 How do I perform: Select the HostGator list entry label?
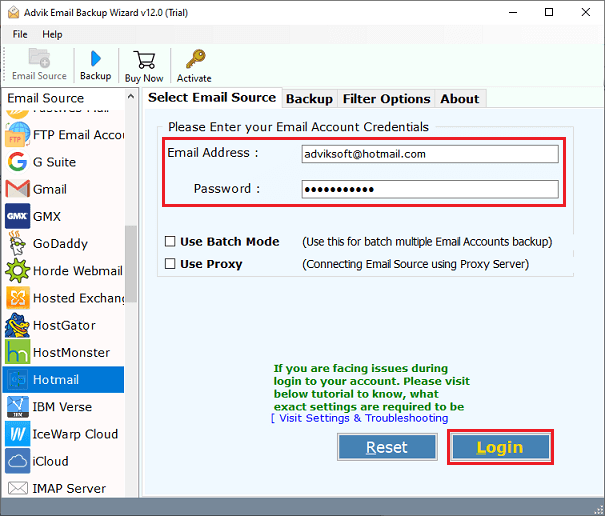[x=64, y=325]
